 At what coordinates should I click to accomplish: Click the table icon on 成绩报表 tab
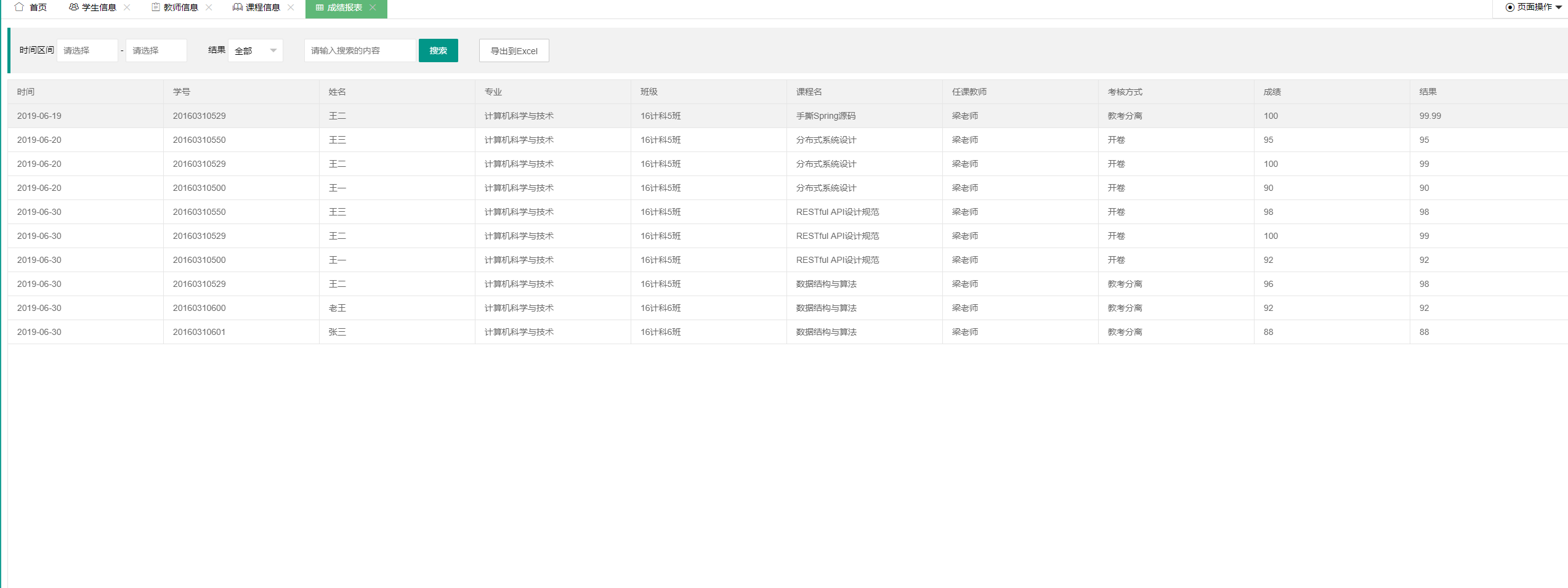pyautogui.click(x=319, y=8)
